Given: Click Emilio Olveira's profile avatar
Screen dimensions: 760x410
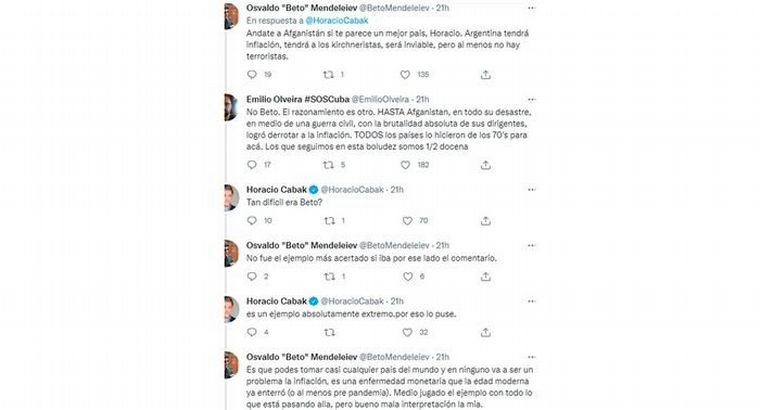Looking at the screenshot, I should point(230,106).
